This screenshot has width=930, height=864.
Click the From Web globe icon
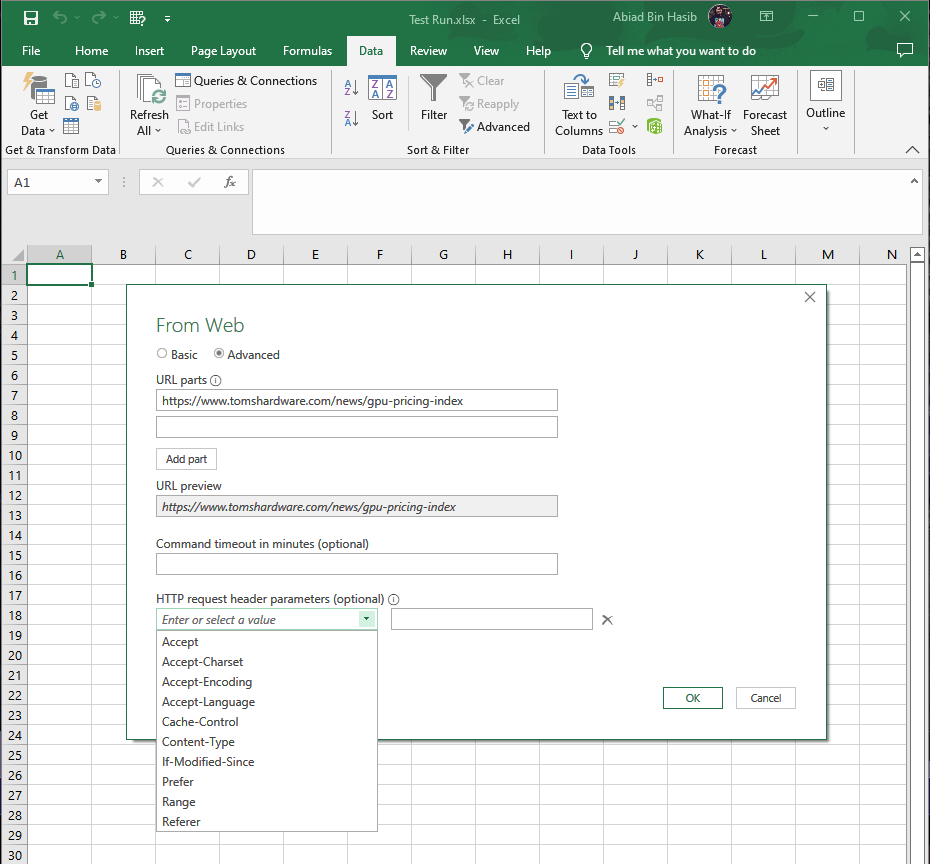click(x=71, y=104)
